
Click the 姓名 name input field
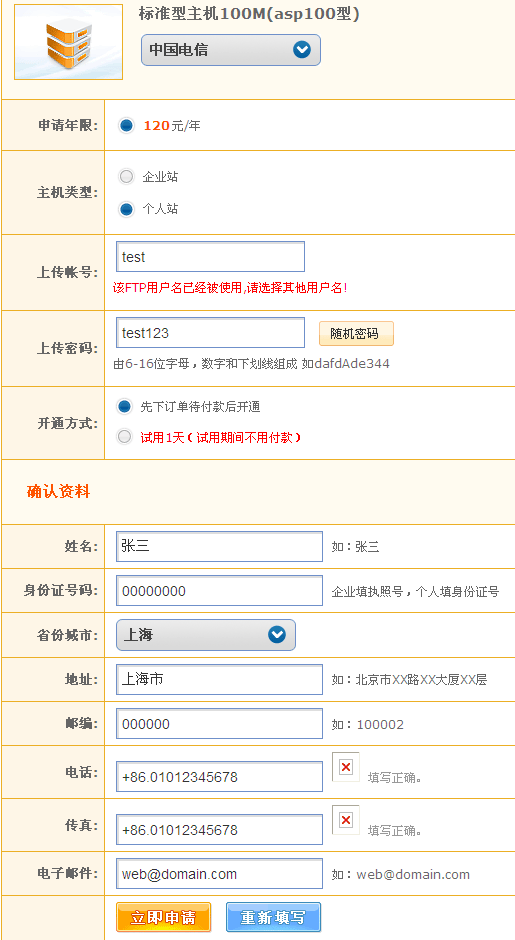point(219,547)
